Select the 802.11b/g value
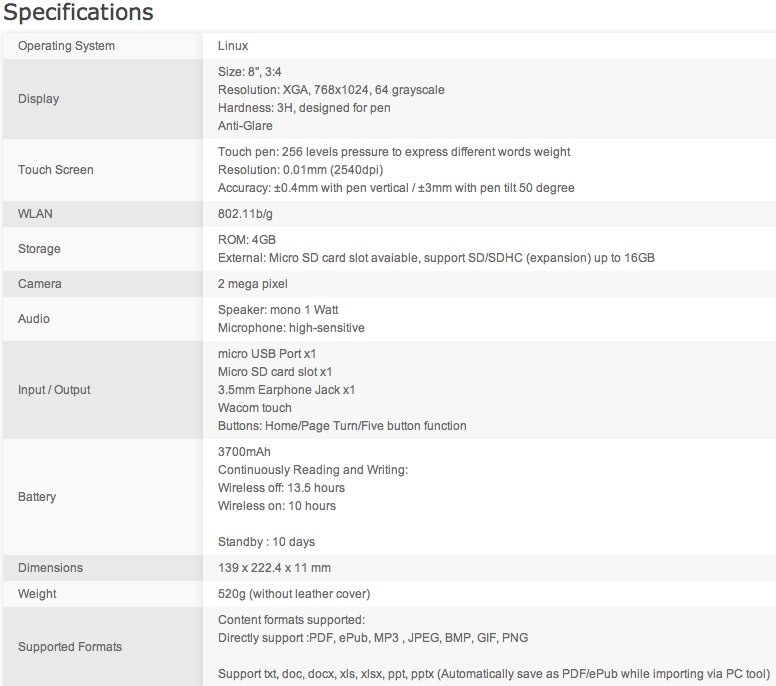Image resolution: width=776 pixels, height=686 pixels. (245, 215)
